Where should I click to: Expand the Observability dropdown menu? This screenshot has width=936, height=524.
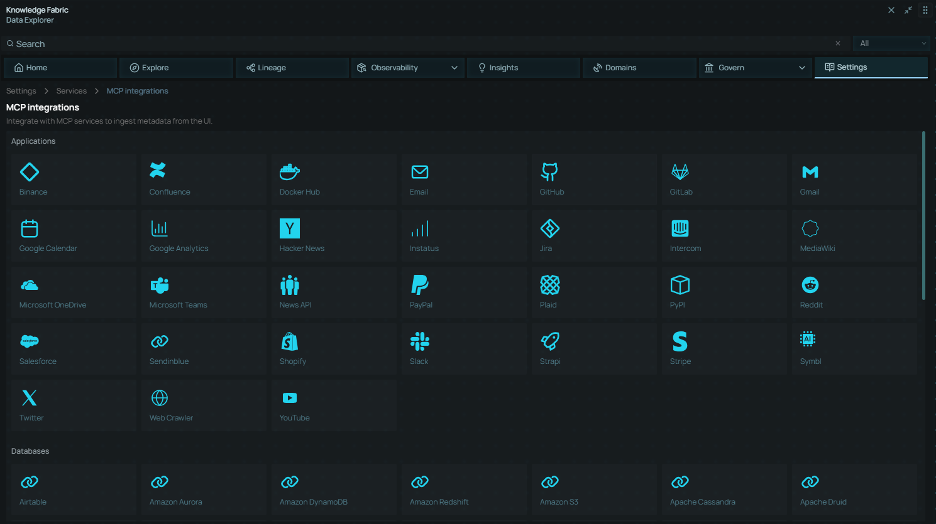pos(455,68)
